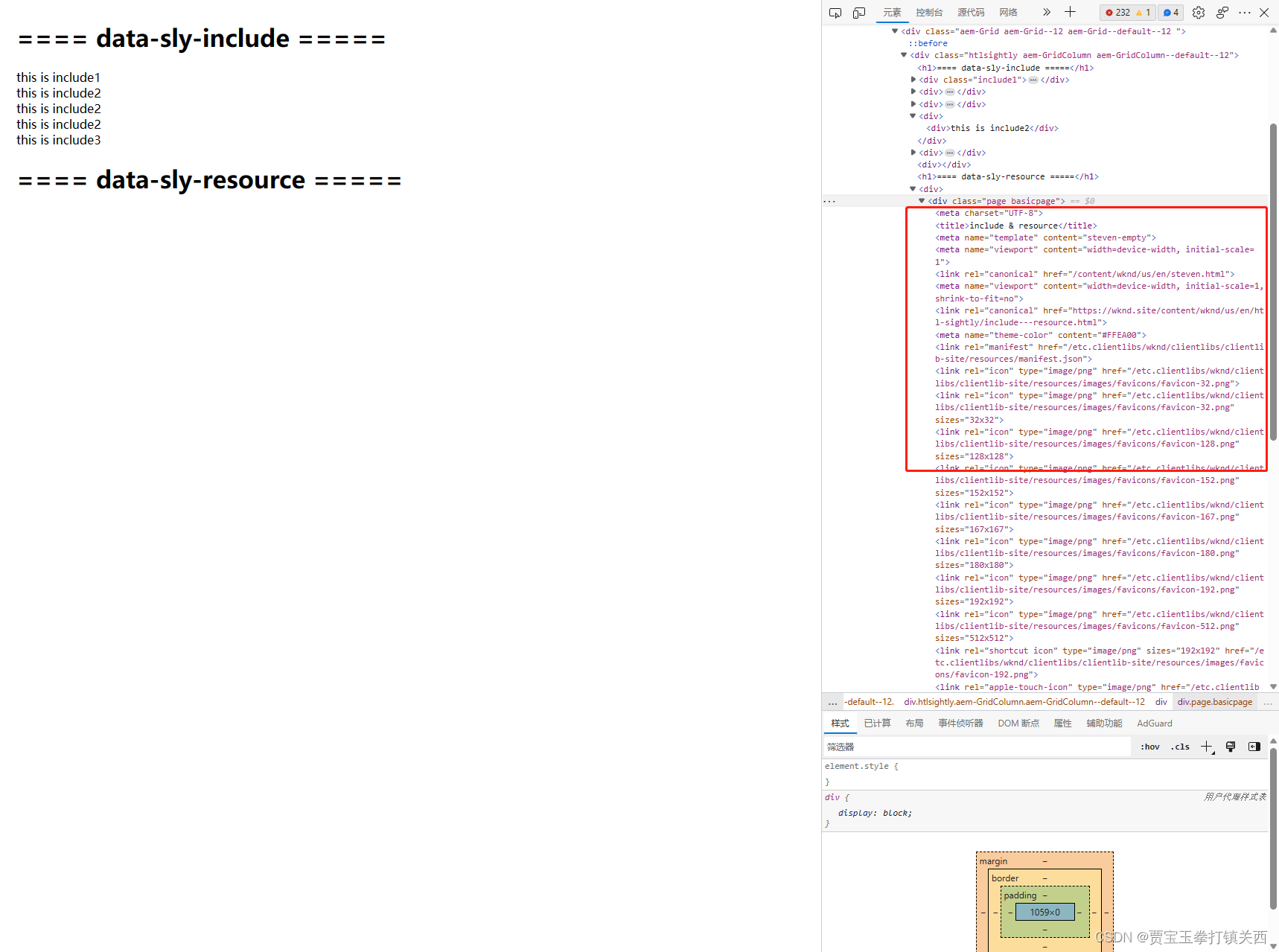This screenshot has height=952, width=1279.
Task: Click the 1059×0 box model content area
Action: click(x=1044, y=911)
